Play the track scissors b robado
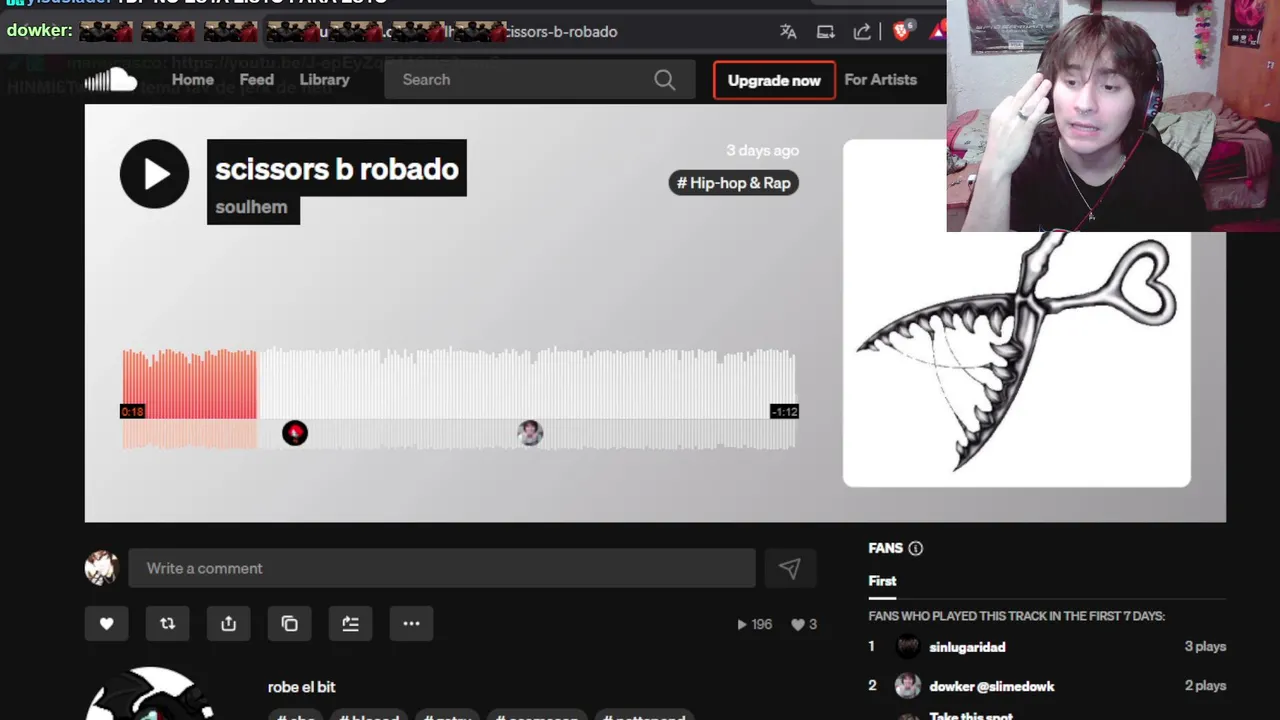The height and width of the screenshot is (720, 1280). pyautogui.click(x=154, y=174)
